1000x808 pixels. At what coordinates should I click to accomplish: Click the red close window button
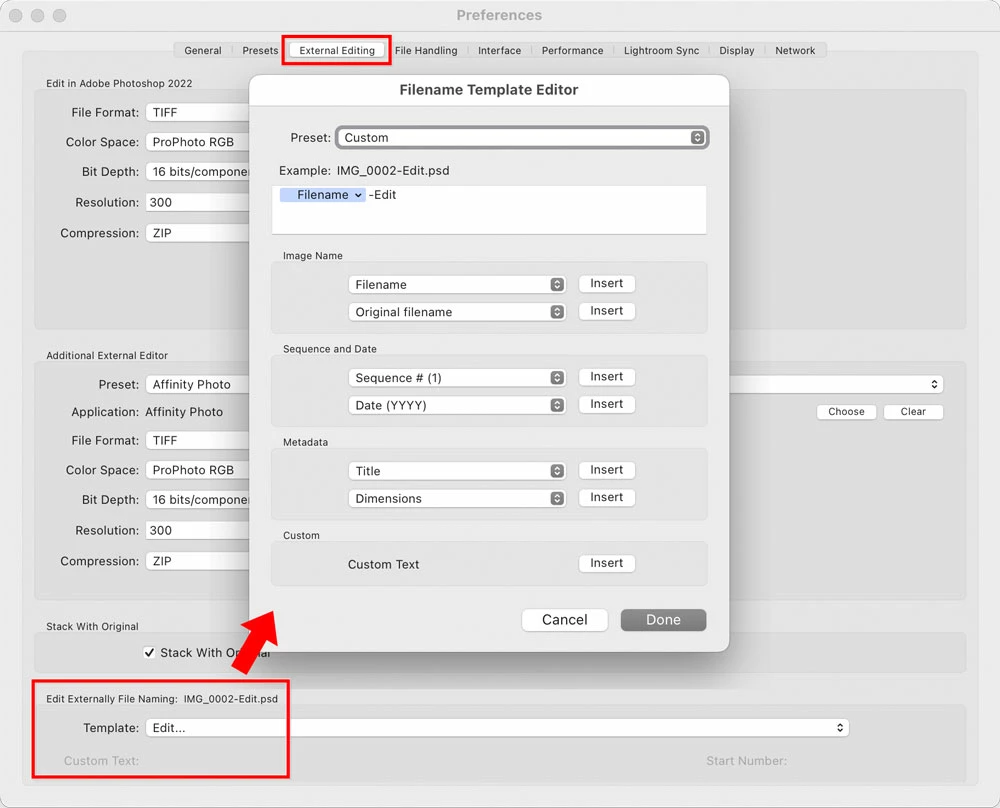16,15
